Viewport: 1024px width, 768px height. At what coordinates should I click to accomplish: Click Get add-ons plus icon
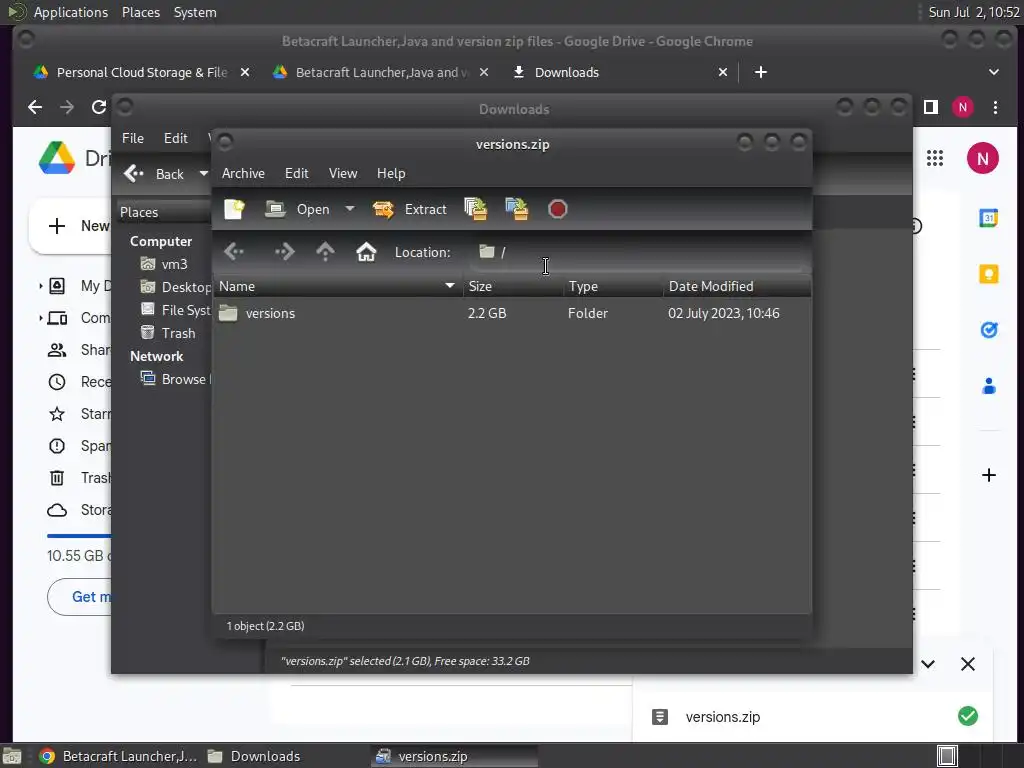[x=989, y=475]
